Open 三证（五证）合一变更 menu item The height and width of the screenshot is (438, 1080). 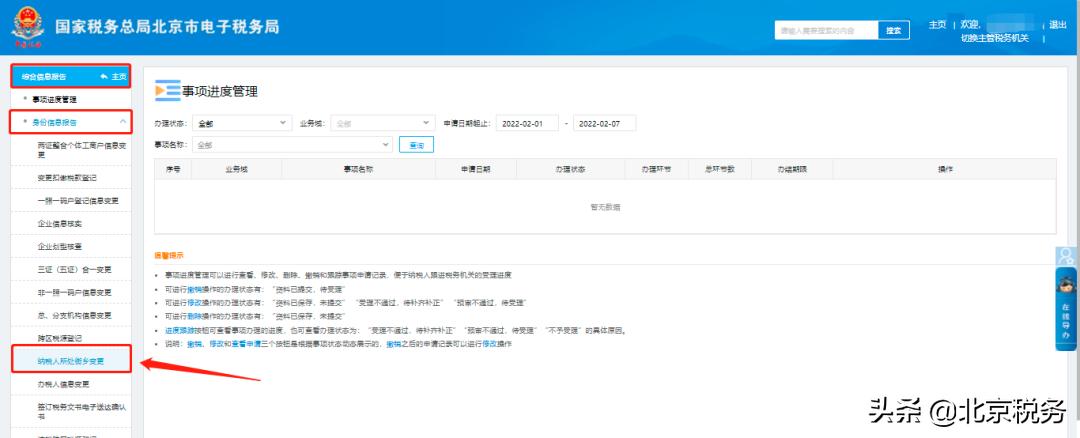pos(74,269)
